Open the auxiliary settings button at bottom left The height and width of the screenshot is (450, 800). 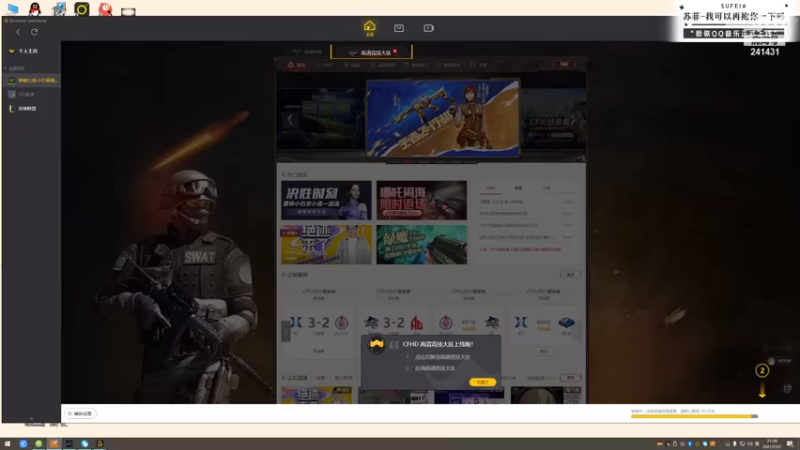tap(80, 413)
